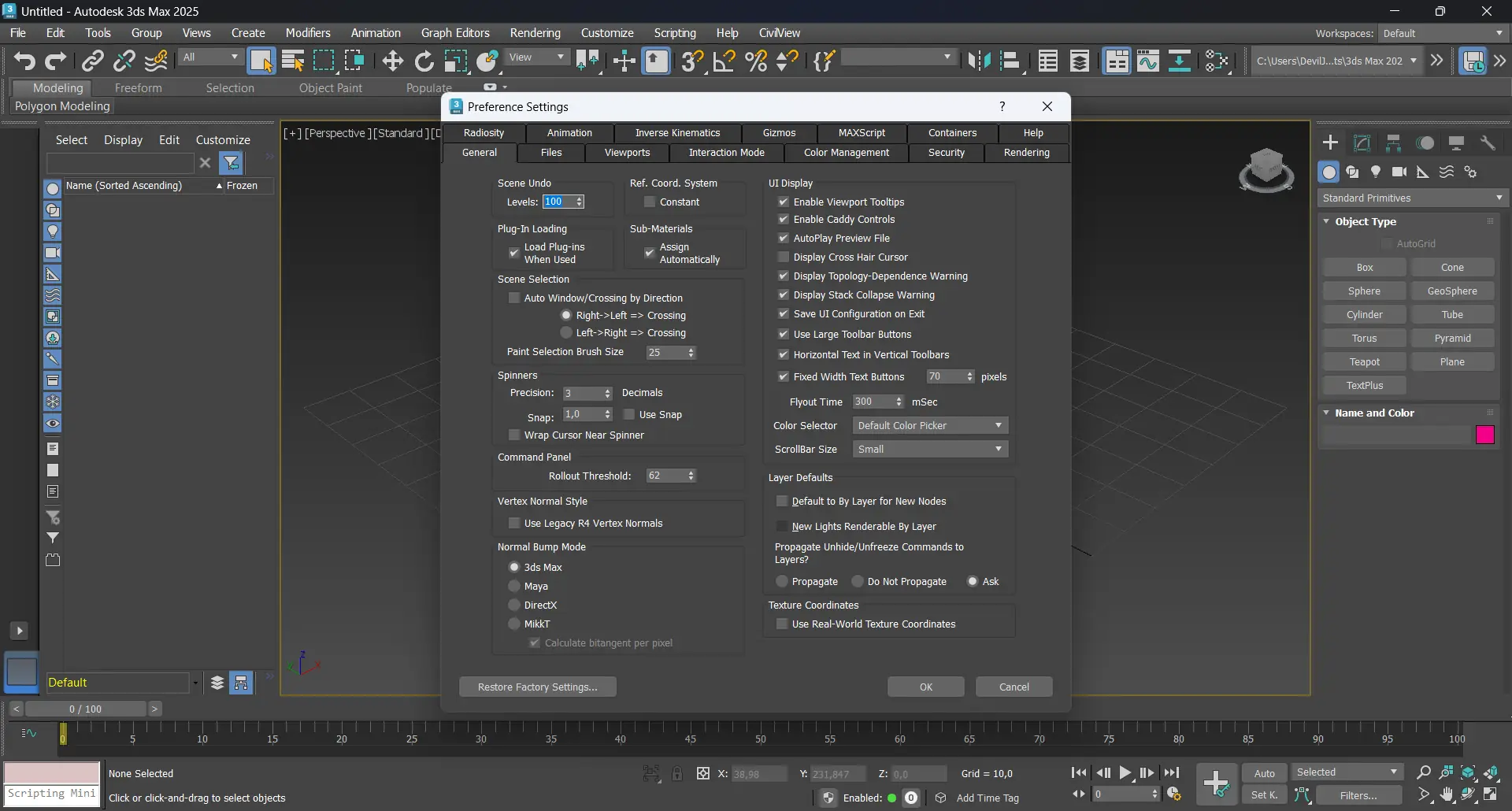Open the ScrollBar Size dropdown
The width and height of the screenshot is (1512, 811).
point(929,449)
